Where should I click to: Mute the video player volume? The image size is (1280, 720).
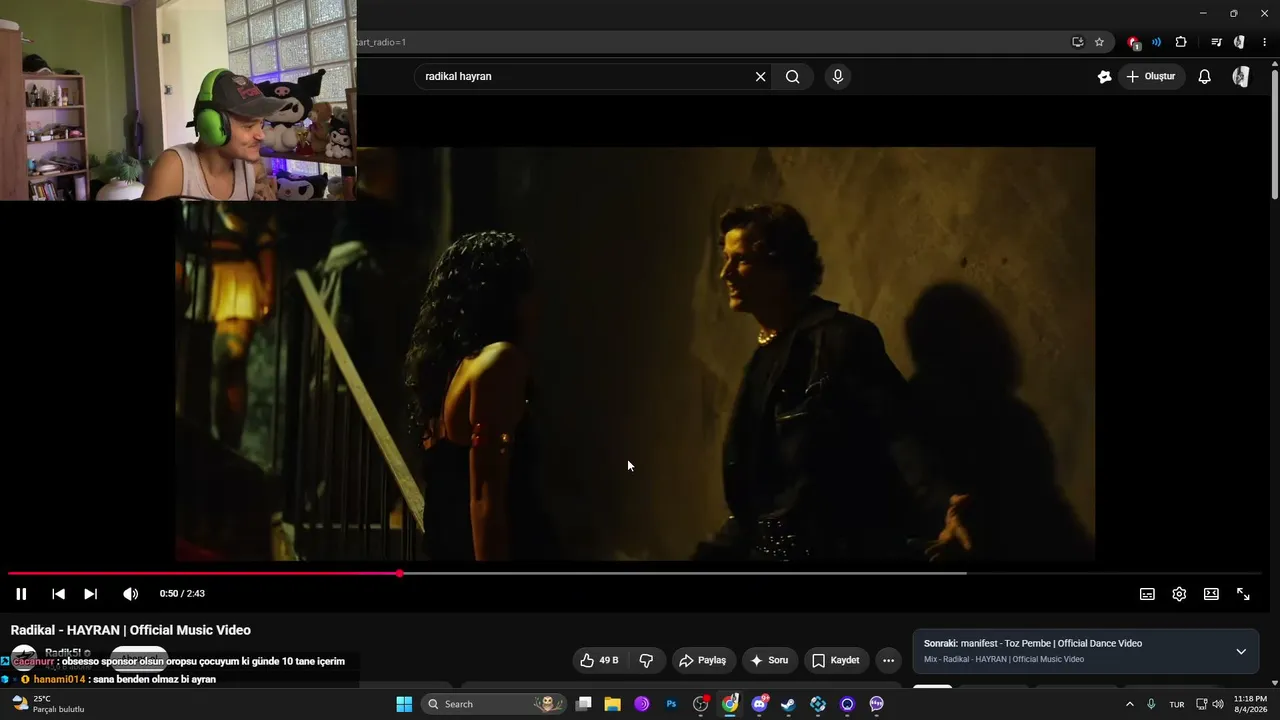tap(131, 594)
